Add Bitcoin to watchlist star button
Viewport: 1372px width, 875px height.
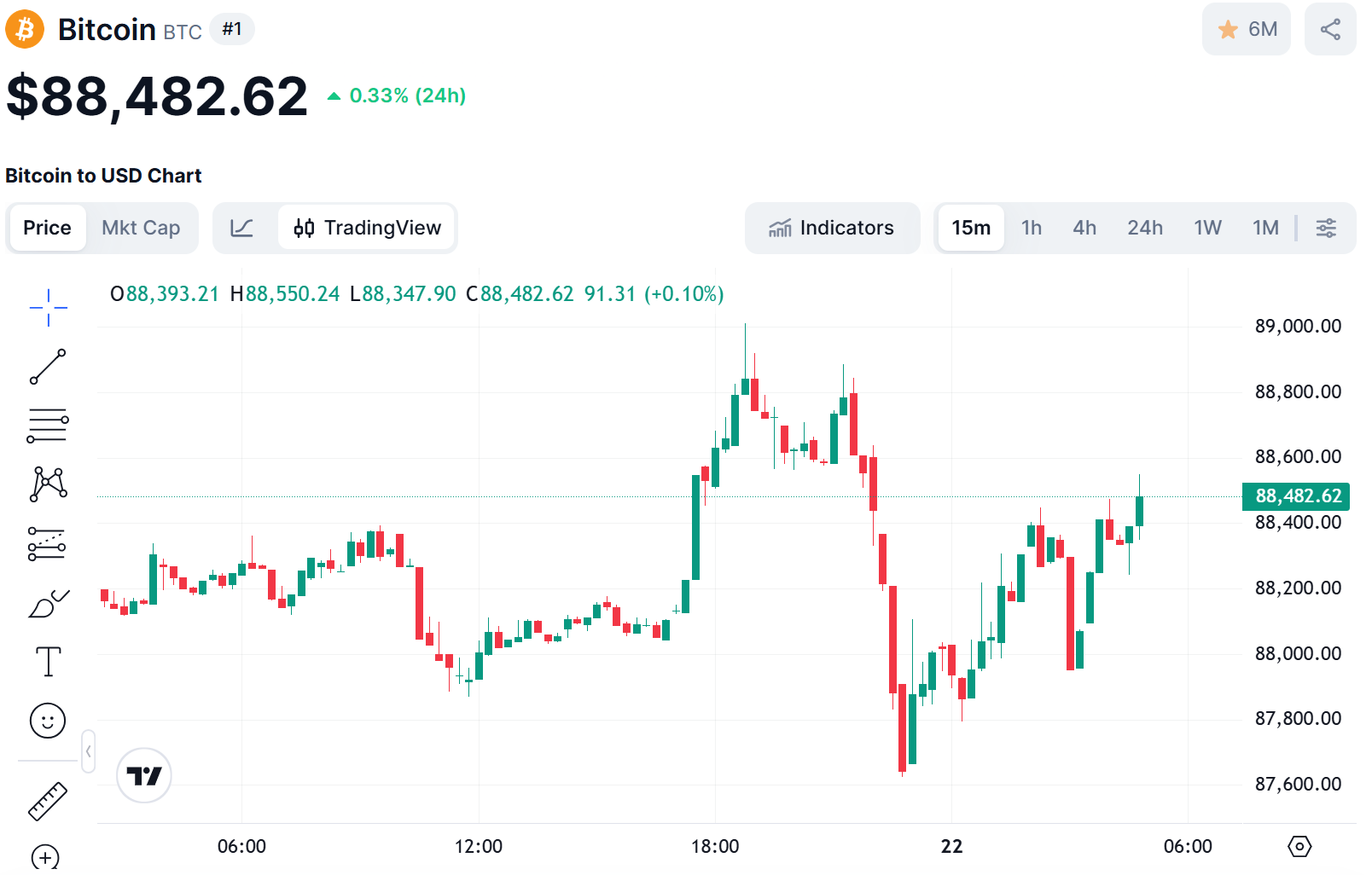[1246, 30]
